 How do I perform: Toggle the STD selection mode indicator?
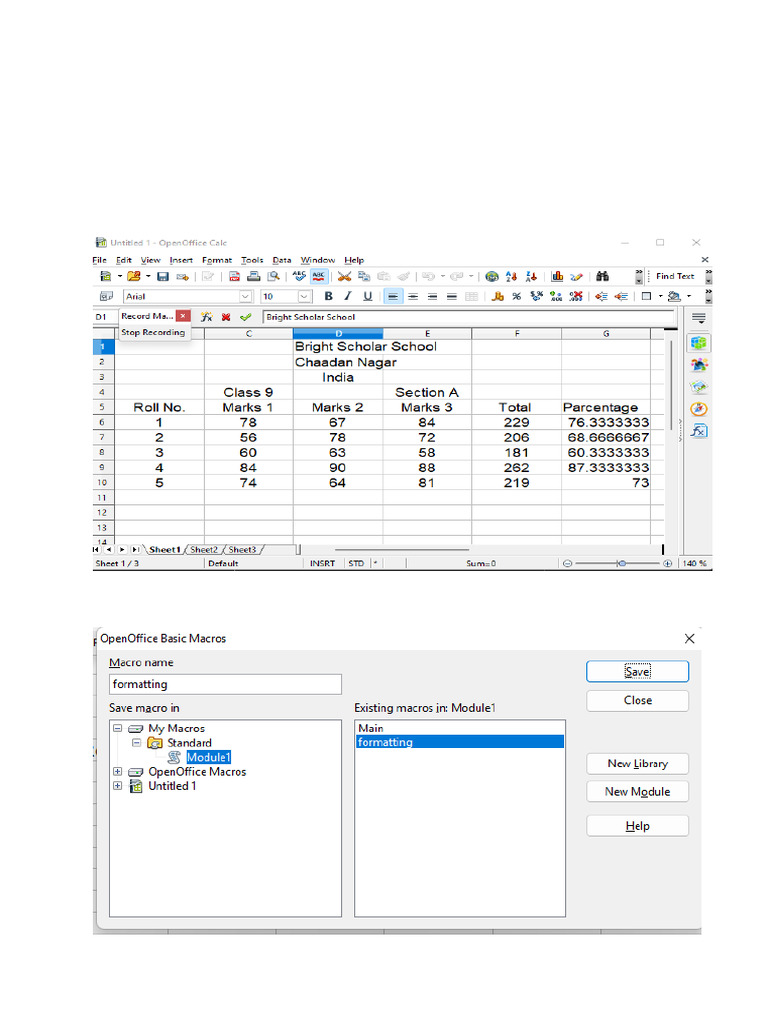coord(355,563)
